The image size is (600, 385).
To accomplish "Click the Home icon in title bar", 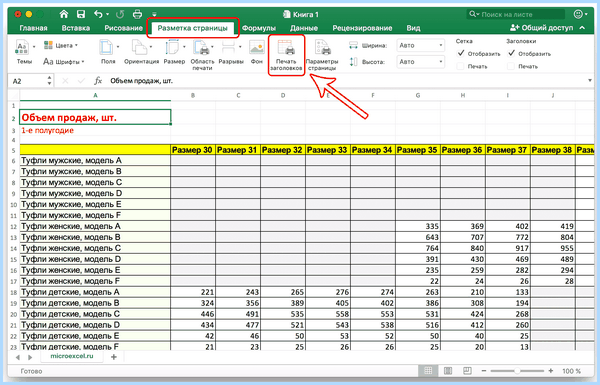I will pyautogui.click(x=64, y=15).
